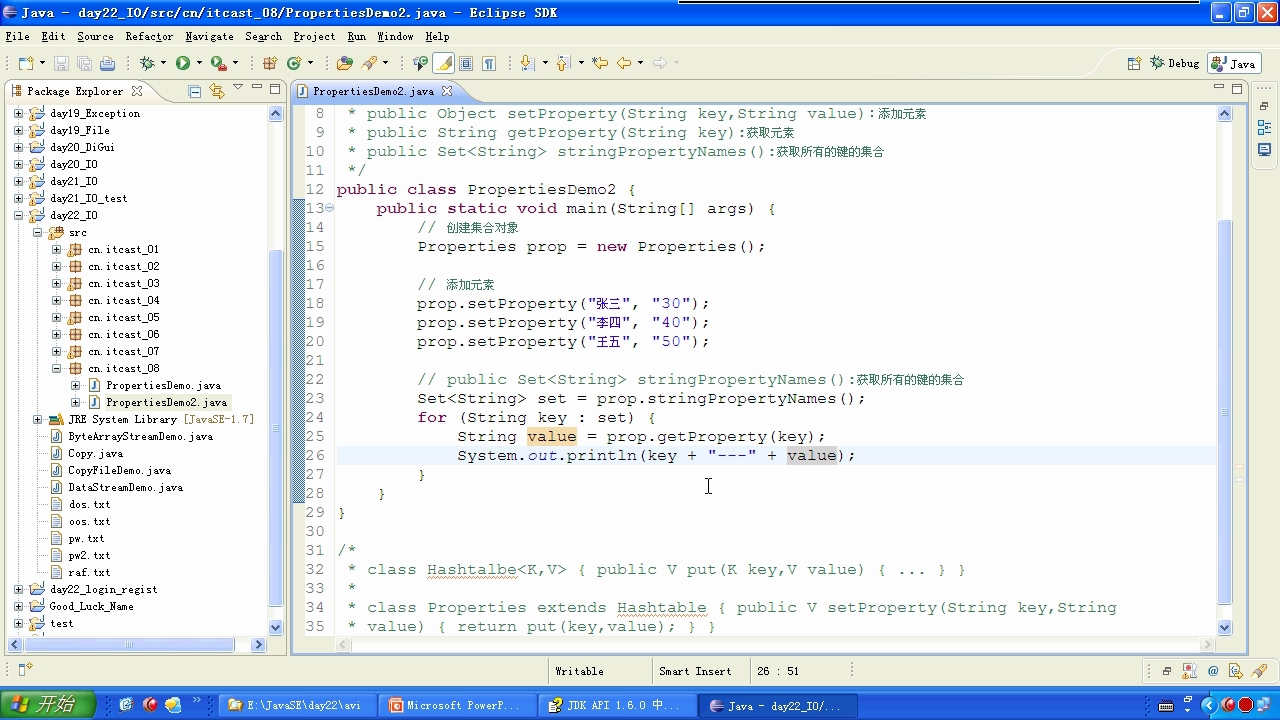Click the Start button on taskbar

[x=47, y=705]
